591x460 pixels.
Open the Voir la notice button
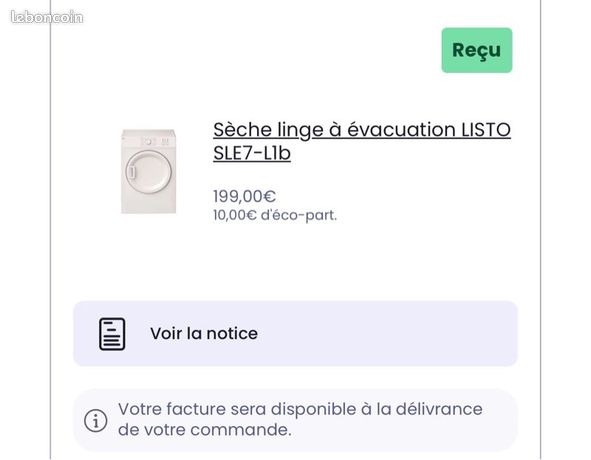coord(296,334)
